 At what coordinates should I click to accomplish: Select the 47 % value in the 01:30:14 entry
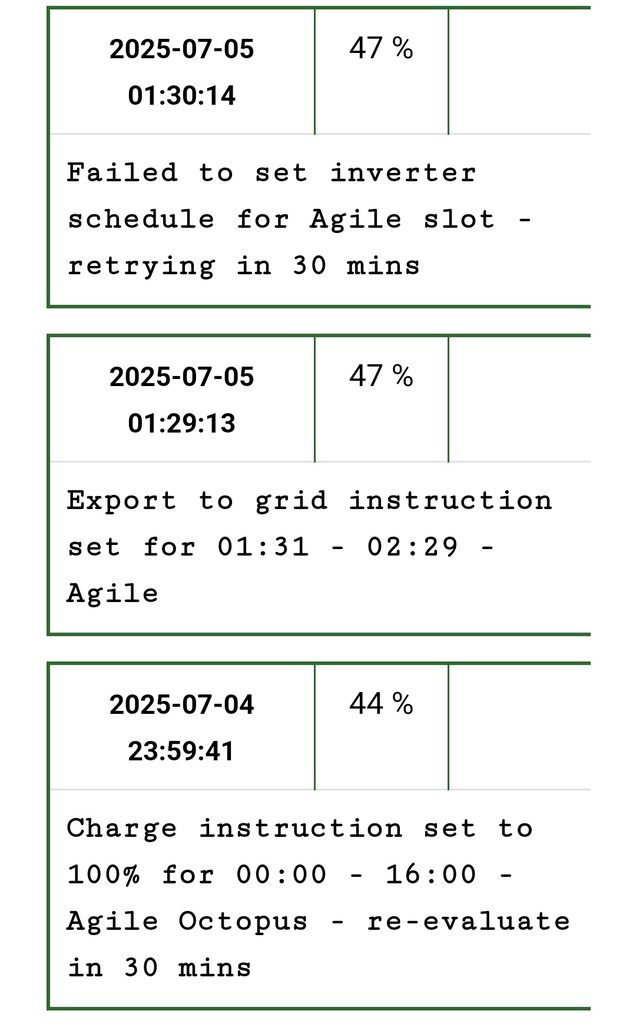coord(381,48)
